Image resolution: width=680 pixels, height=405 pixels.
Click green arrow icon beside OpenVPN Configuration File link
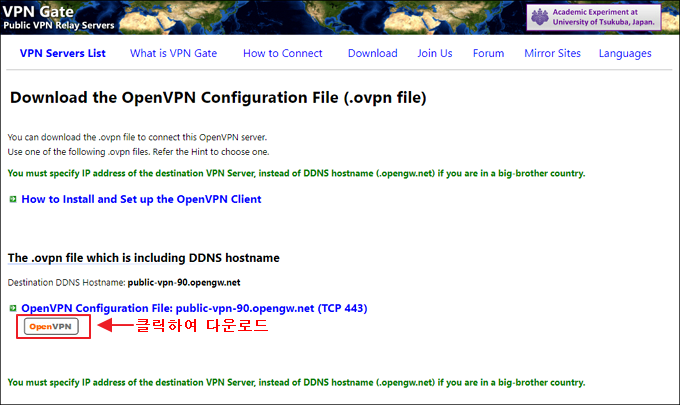(x=13, y=308)
